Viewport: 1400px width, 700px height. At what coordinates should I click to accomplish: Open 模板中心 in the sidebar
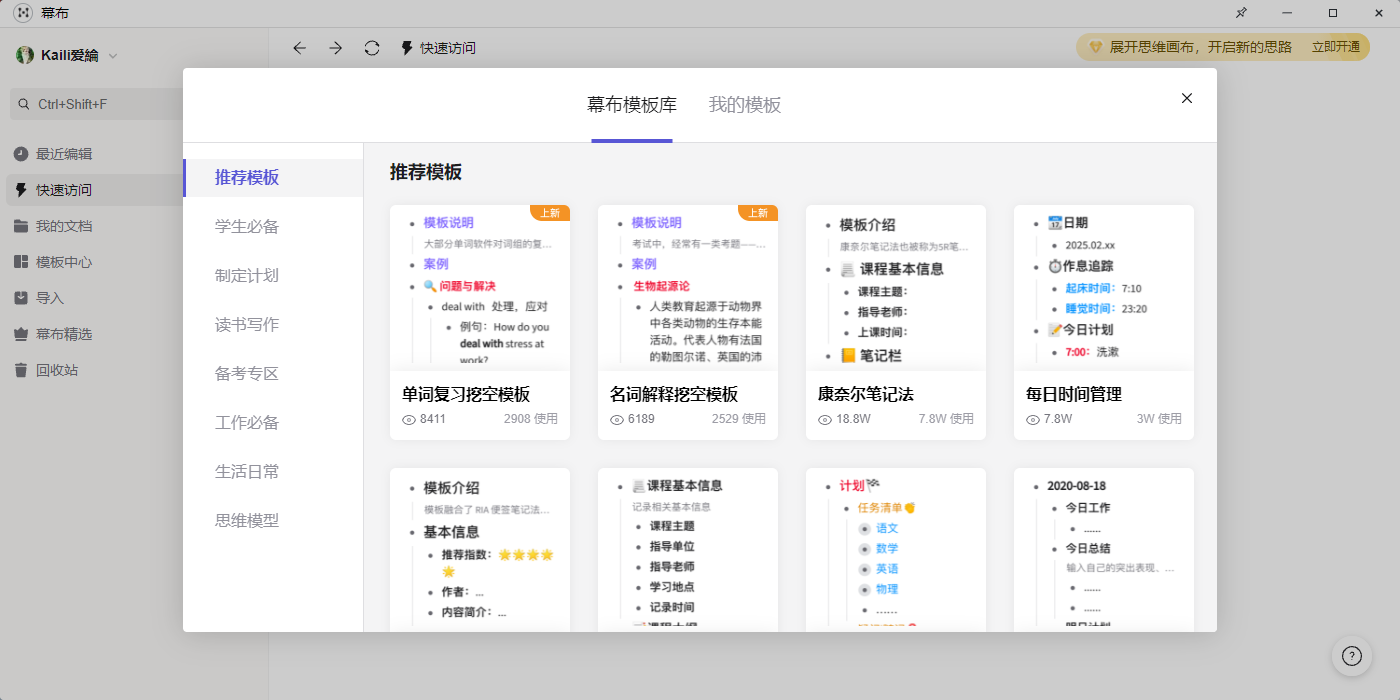point(63,262)
